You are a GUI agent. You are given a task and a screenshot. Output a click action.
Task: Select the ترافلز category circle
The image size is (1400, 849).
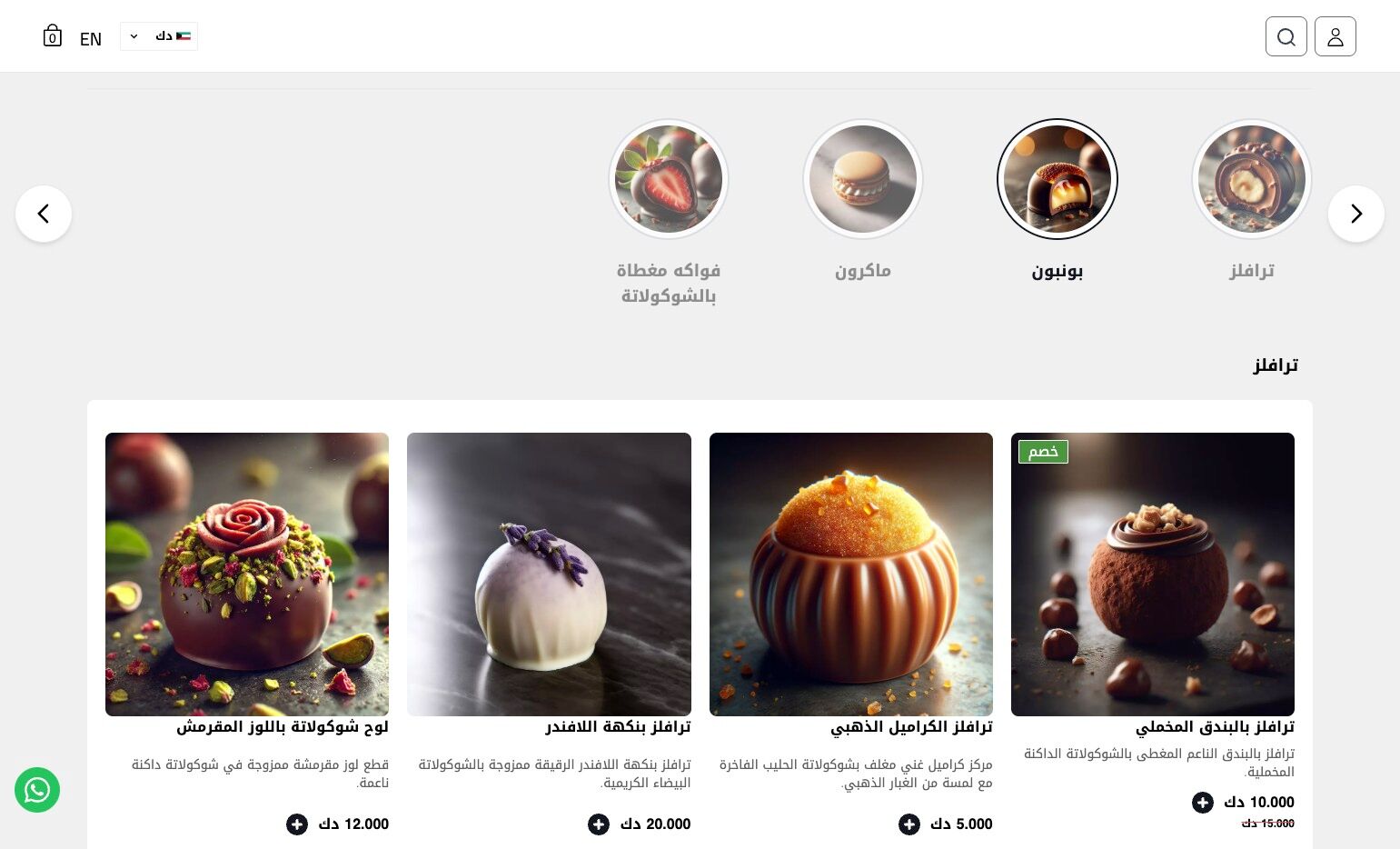click(1251, 179)
